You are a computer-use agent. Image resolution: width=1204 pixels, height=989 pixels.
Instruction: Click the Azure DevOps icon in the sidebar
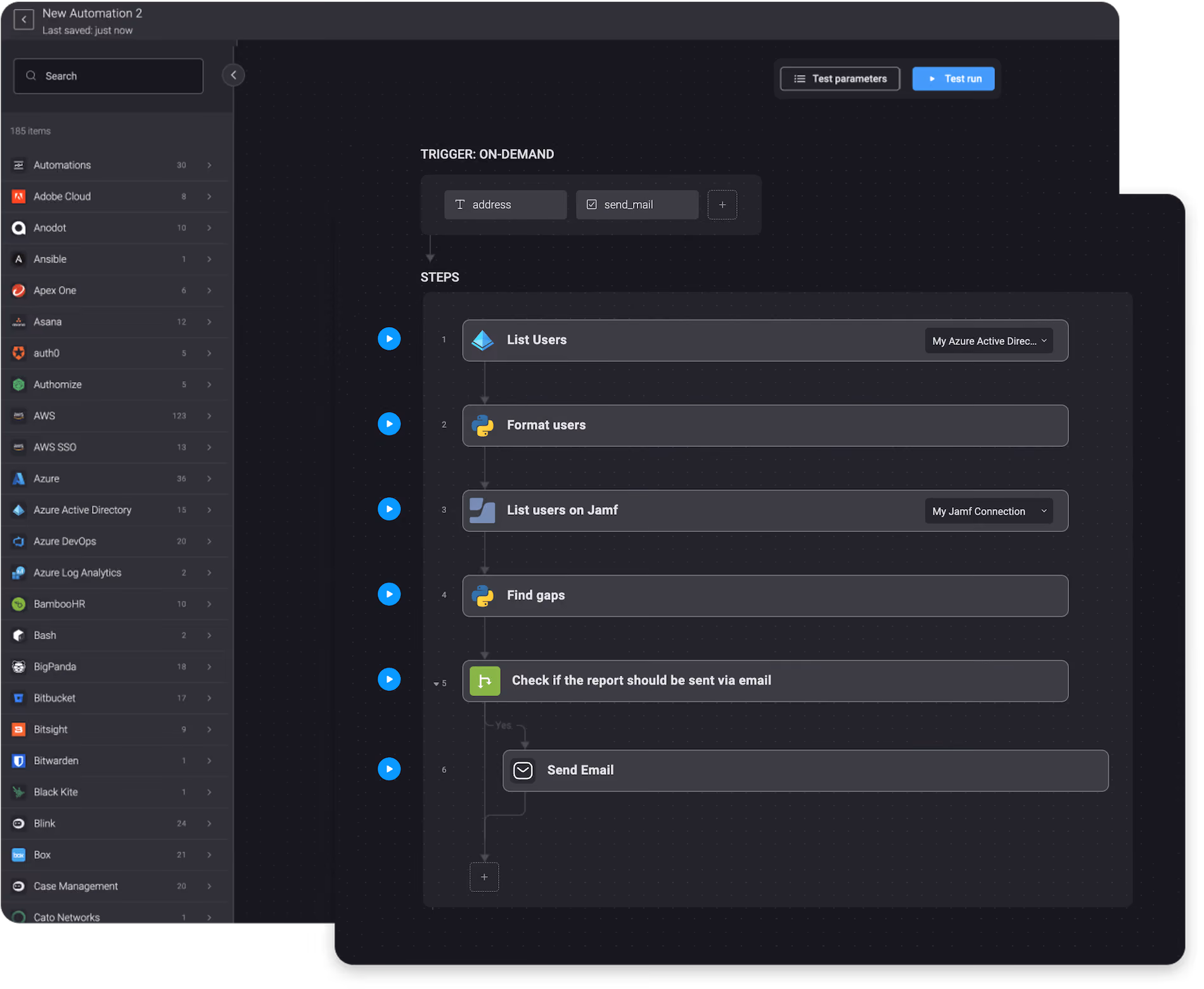(19, 541)
